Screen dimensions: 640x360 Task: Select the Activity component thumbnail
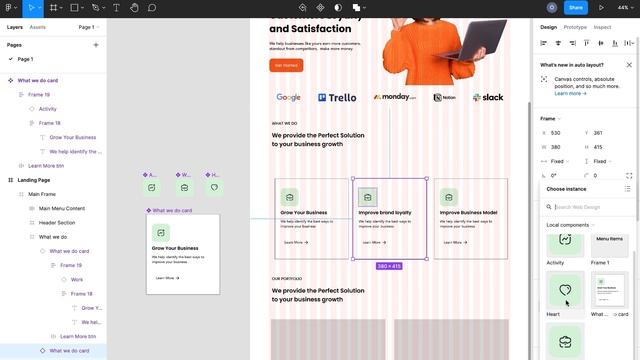[x=565, y=246]
